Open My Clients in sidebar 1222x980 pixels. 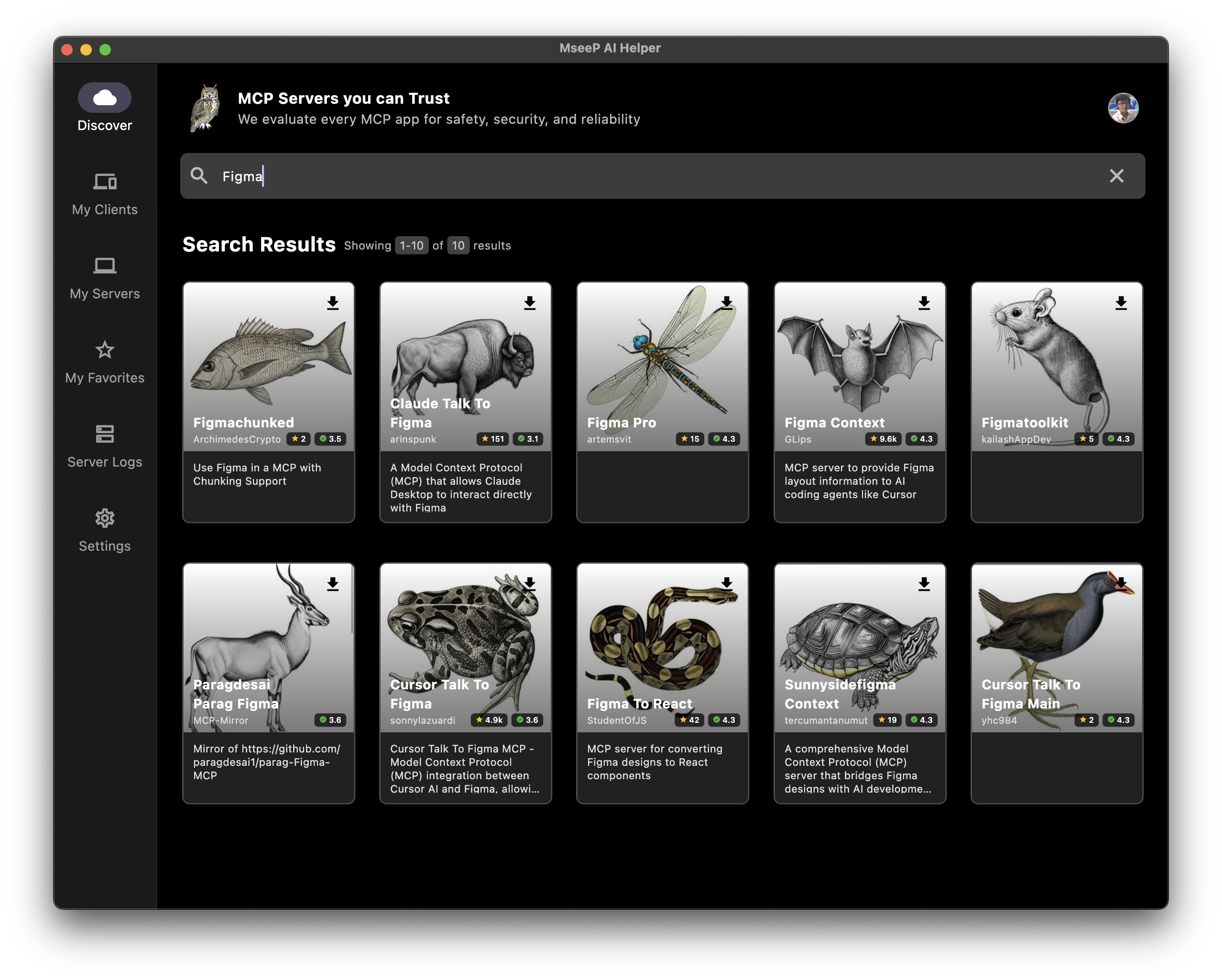105,194
